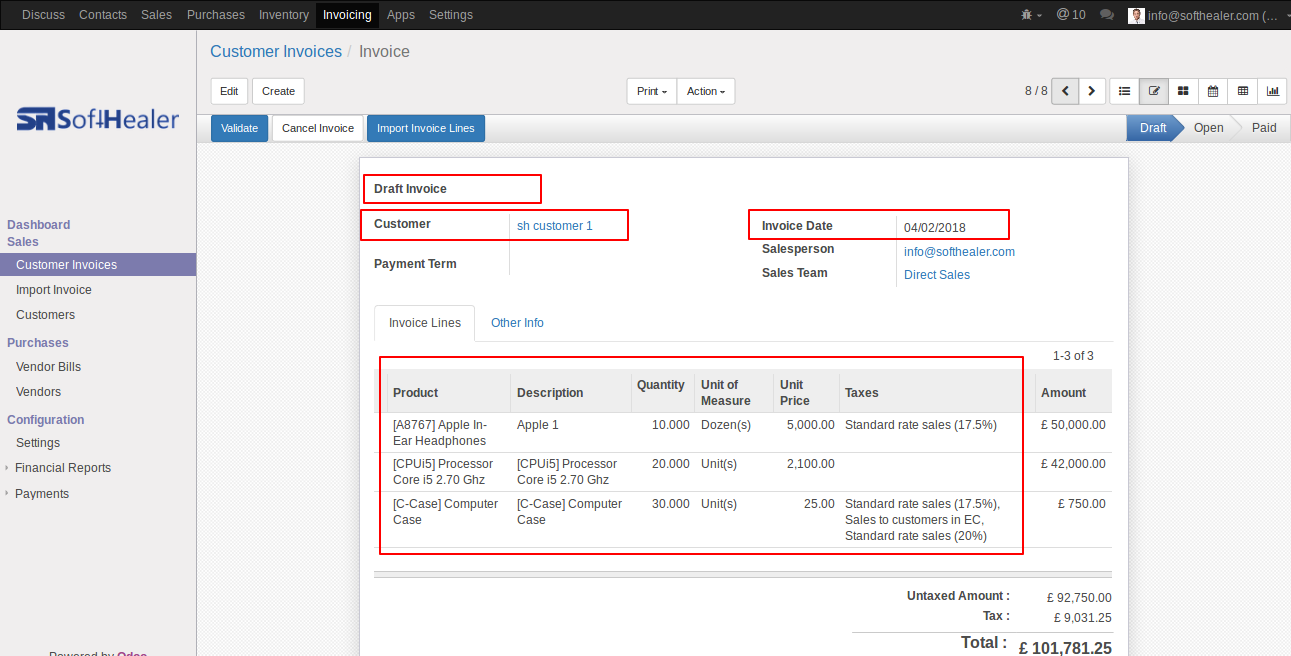Open the Invoicing menu

point(348,15)
